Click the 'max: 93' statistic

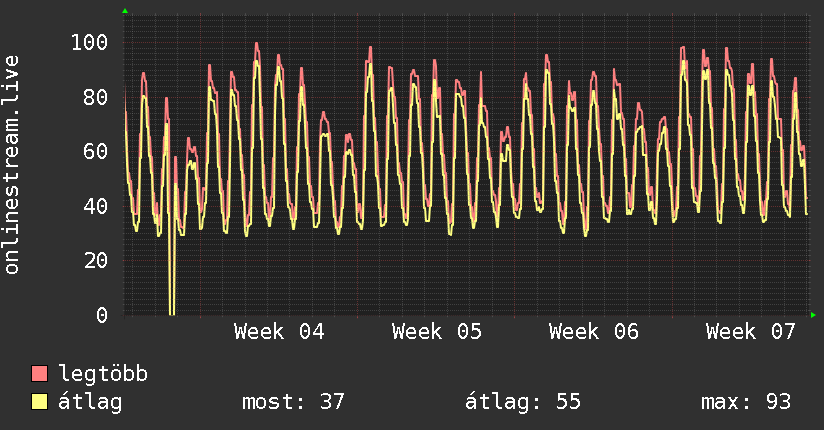click(x=745, y=402)
